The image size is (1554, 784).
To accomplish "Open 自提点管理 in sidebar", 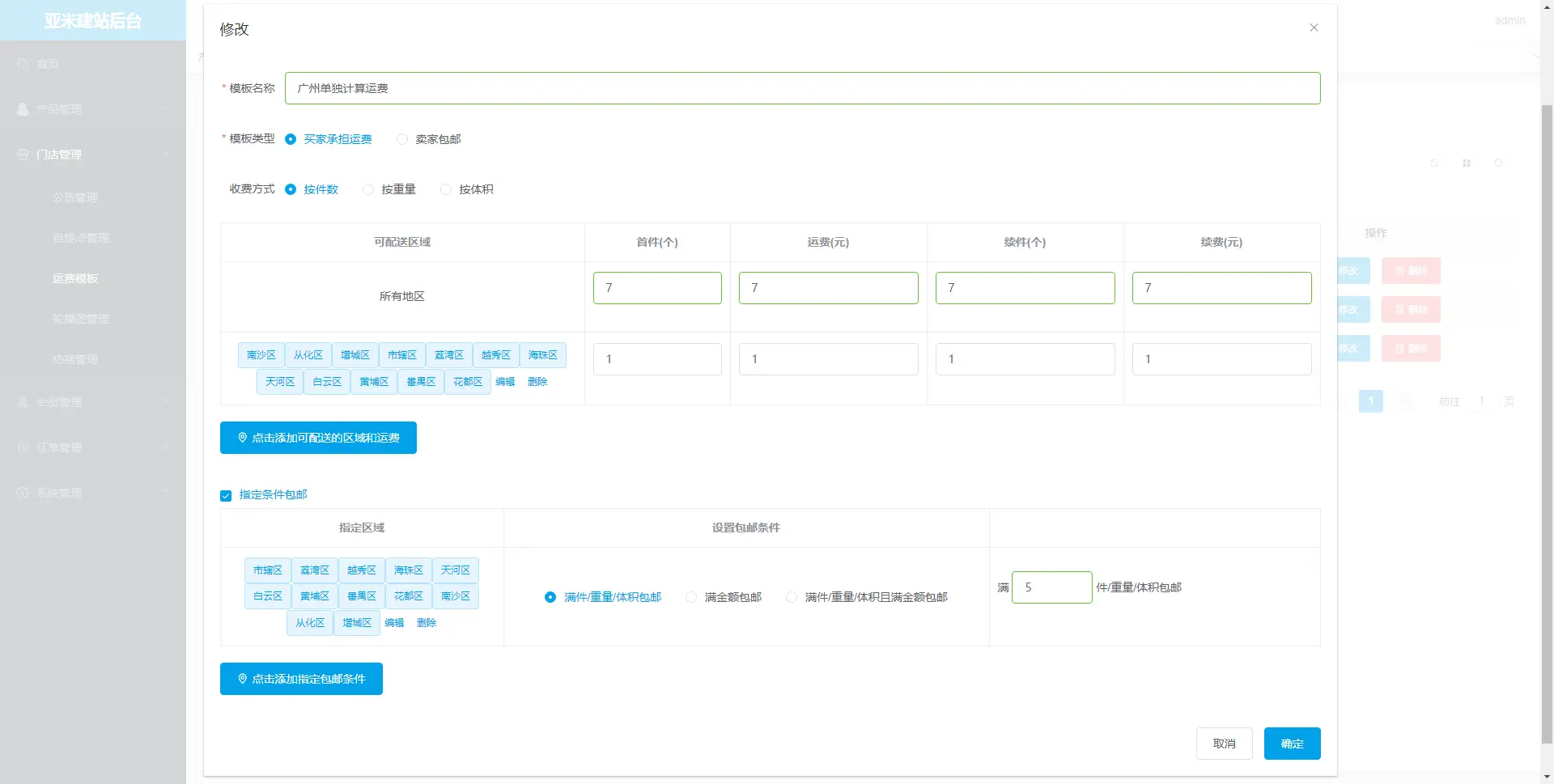I will pyautogui.click(x=81, y=238).
